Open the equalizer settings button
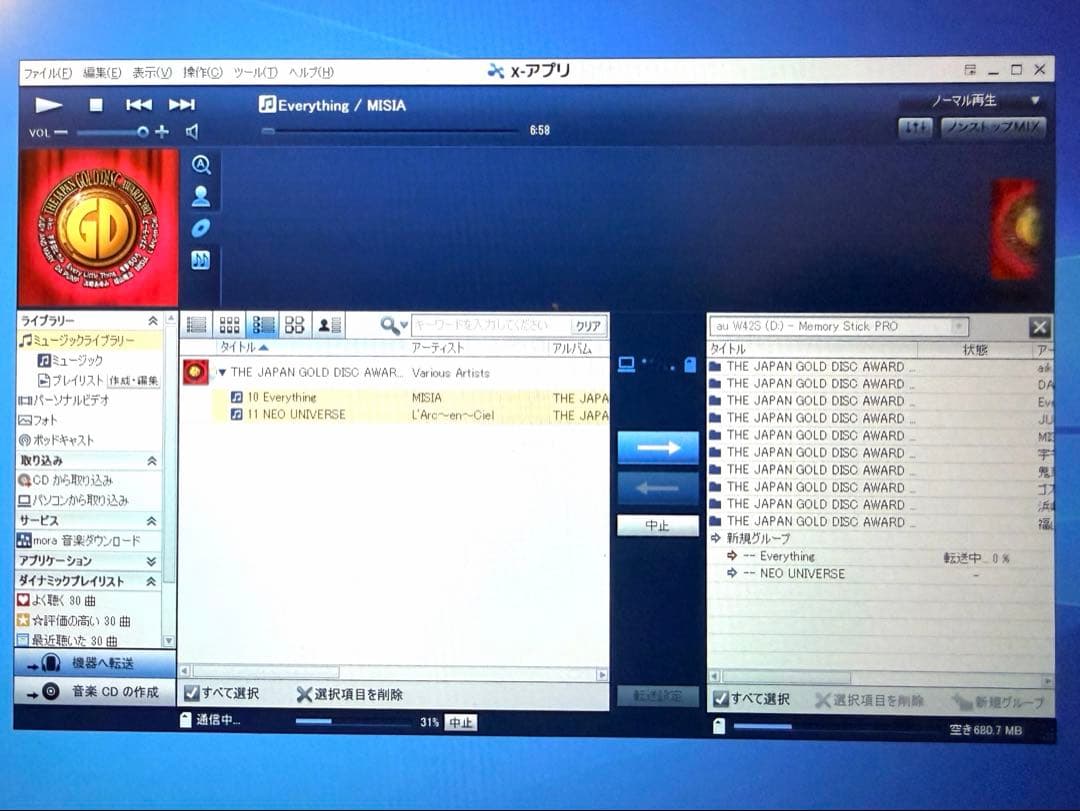The width and height of the screenshot is (1080, 811). [916, 127]
